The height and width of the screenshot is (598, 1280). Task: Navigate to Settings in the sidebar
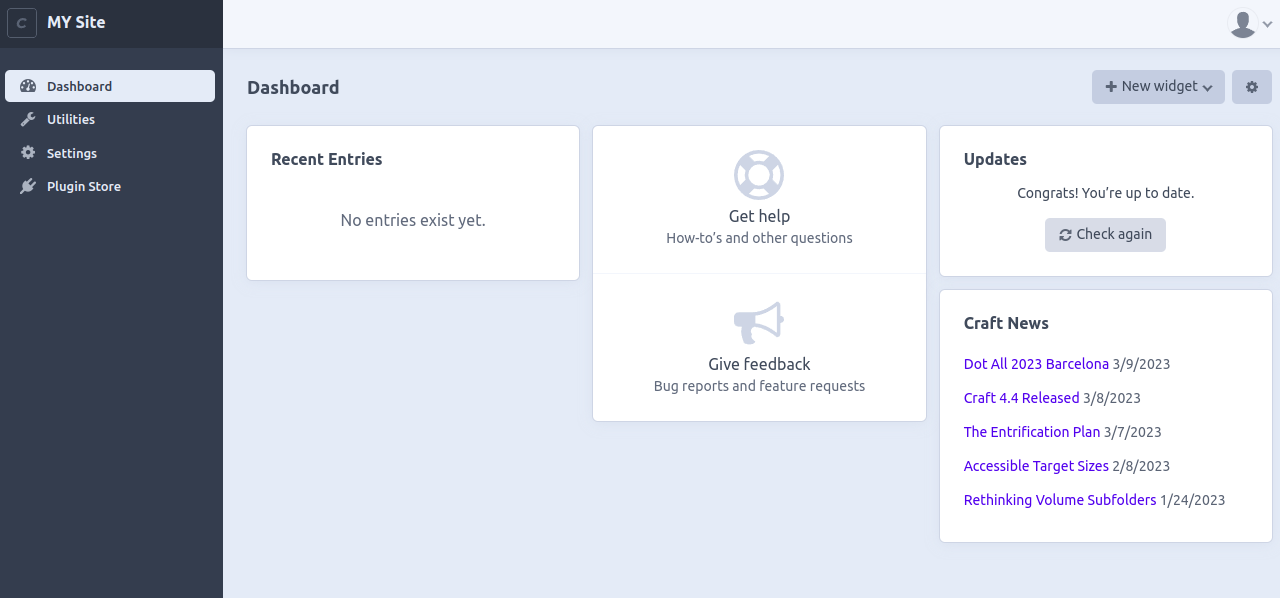72,153
